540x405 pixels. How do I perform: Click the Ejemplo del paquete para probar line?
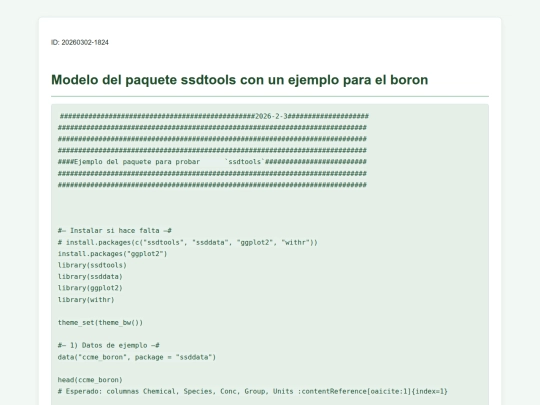click(212, 162)
